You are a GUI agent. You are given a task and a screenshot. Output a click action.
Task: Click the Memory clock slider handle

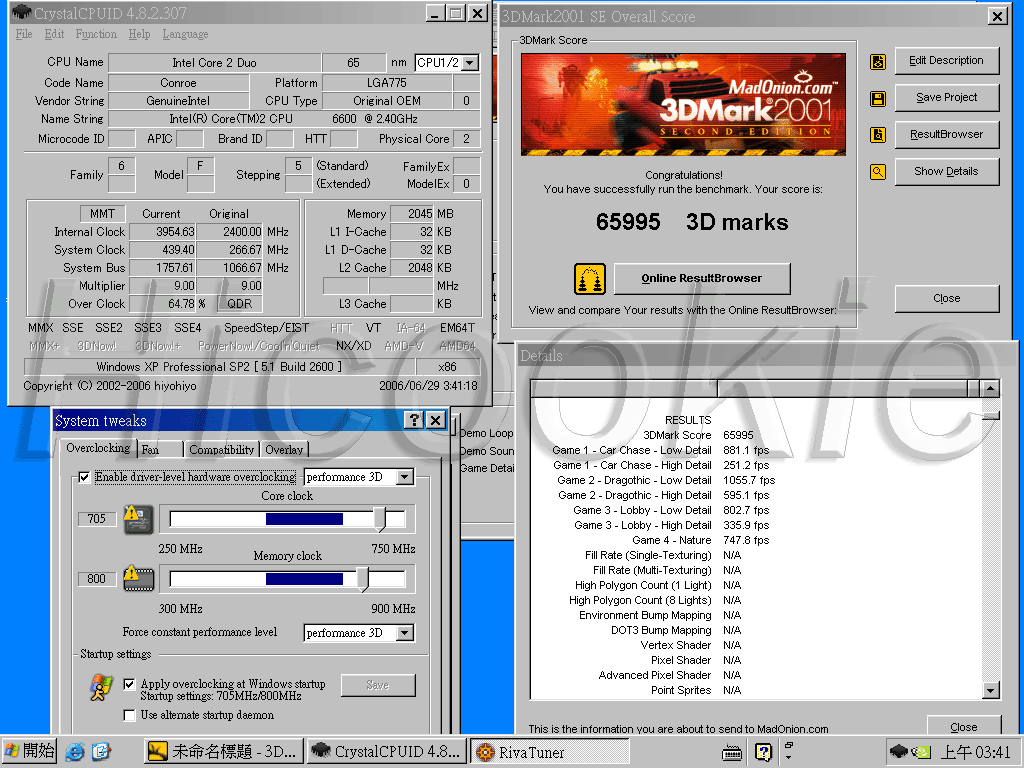tap(362, 579)
